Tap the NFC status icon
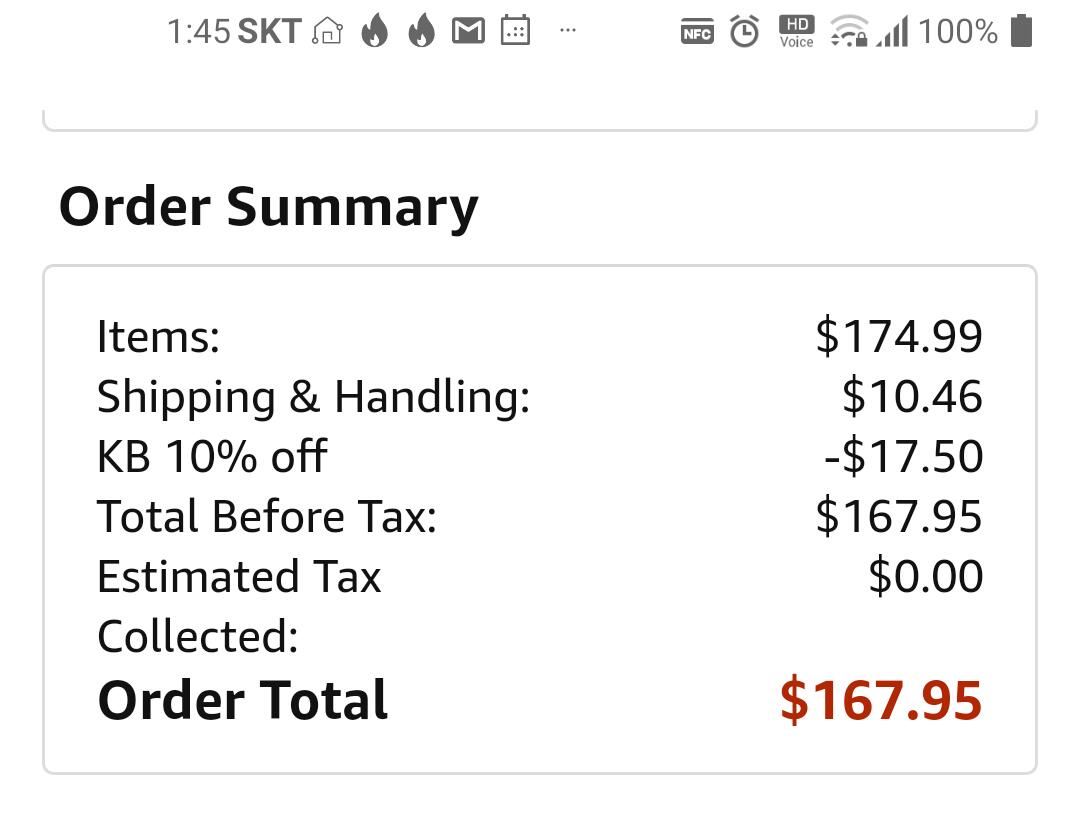The width and height of the screenshot is (1080, 813). (x=697, y=32)
